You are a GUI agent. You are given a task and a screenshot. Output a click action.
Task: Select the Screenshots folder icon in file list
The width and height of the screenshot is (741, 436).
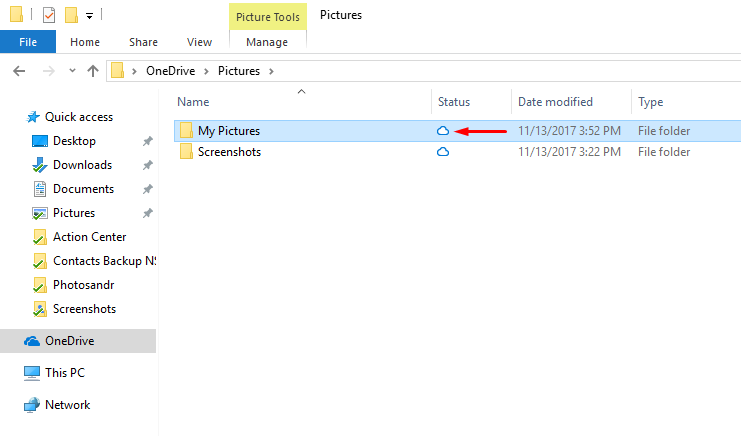click(186, 152)
